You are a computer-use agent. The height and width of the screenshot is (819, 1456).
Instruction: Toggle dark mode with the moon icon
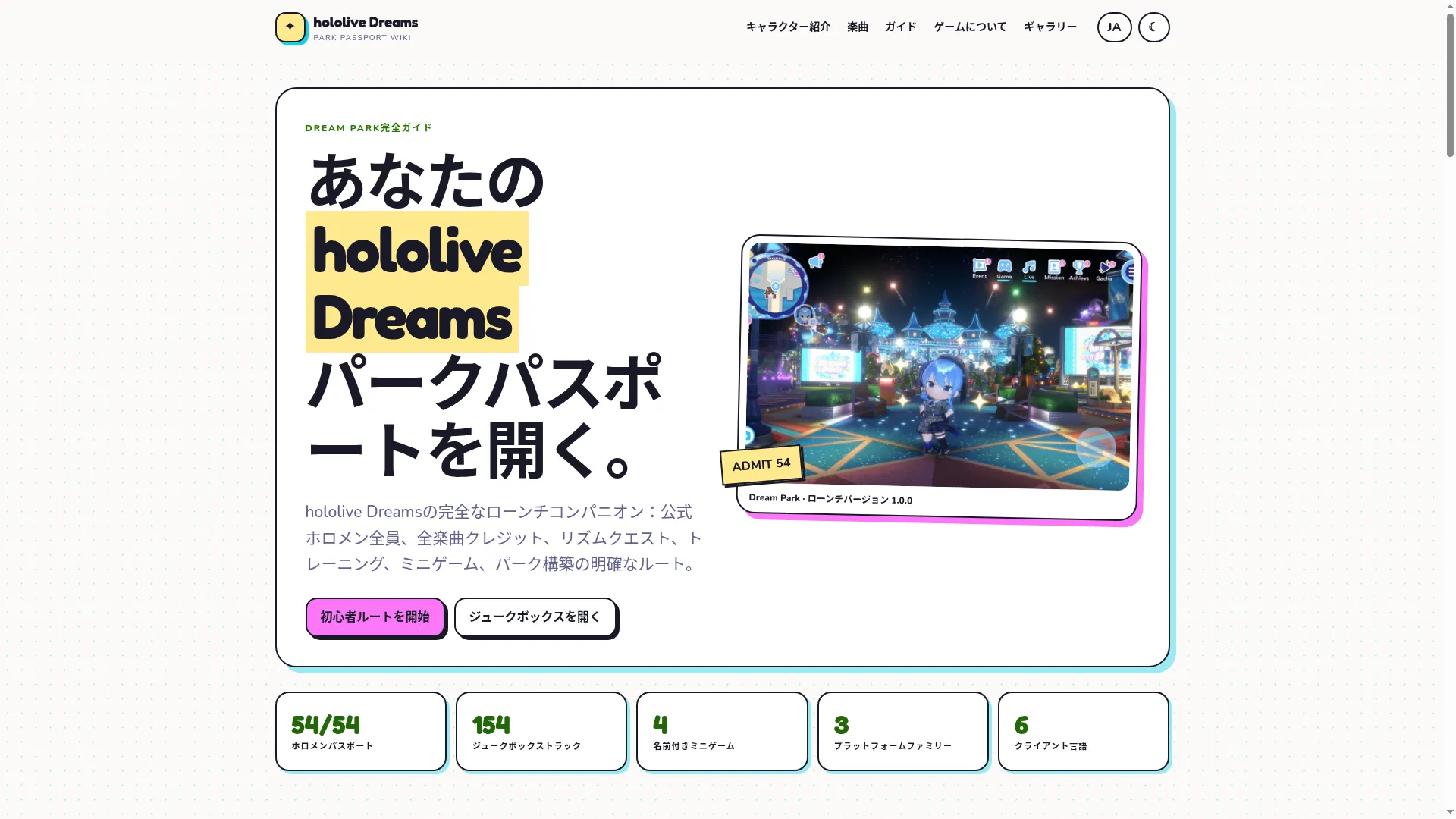(1153, 27)
